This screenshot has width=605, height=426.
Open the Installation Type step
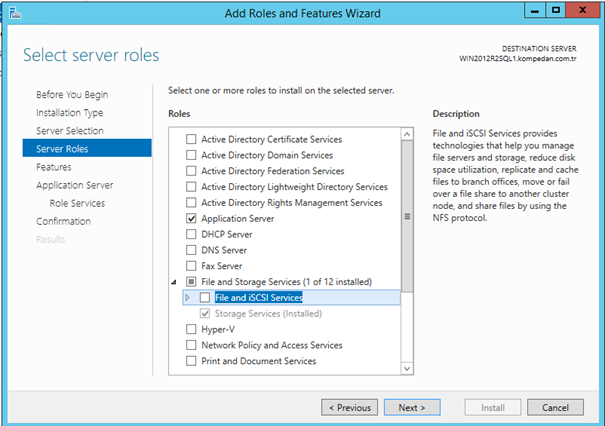tap(69, 113)
